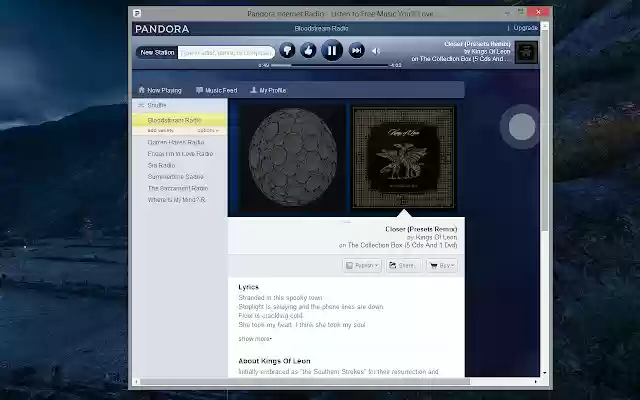
Task: Click About Kings Of Leon heading
Action: 274,361
